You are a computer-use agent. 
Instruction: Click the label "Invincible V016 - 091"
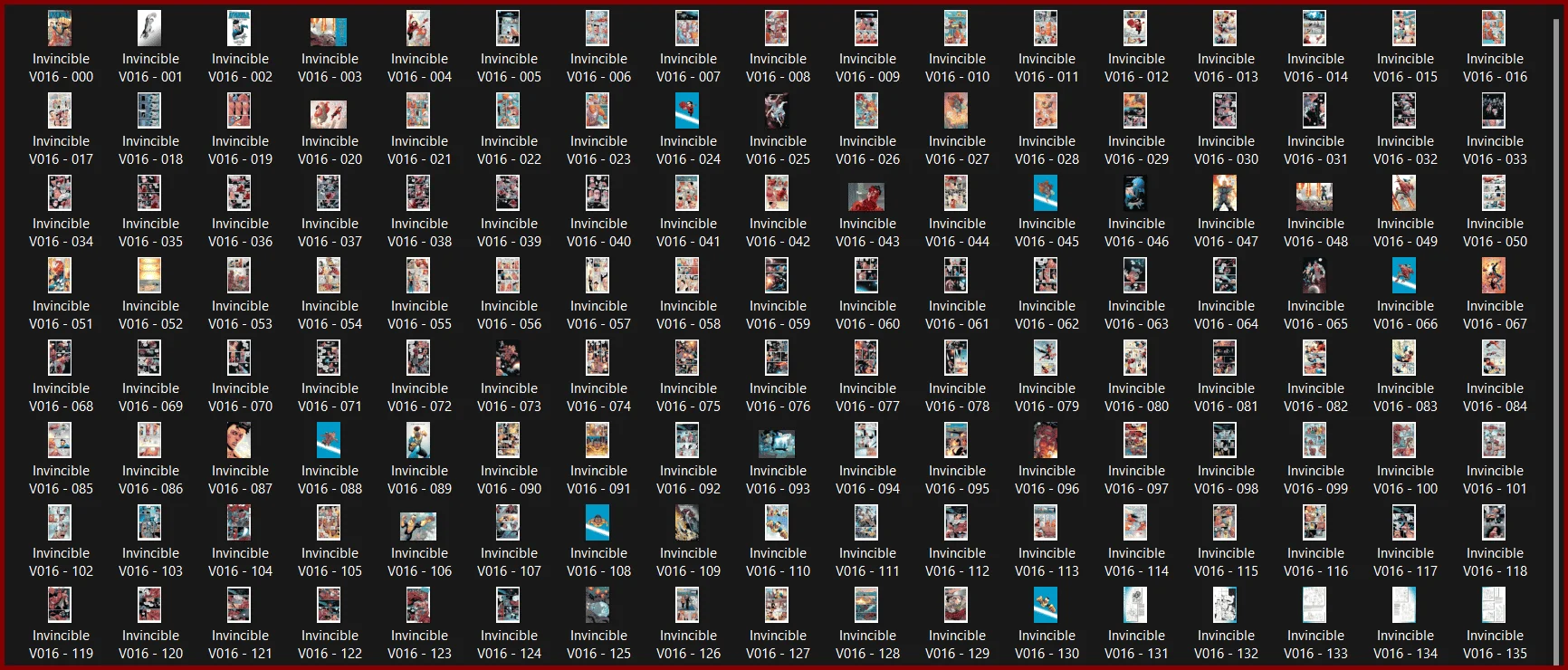[598, 480]
